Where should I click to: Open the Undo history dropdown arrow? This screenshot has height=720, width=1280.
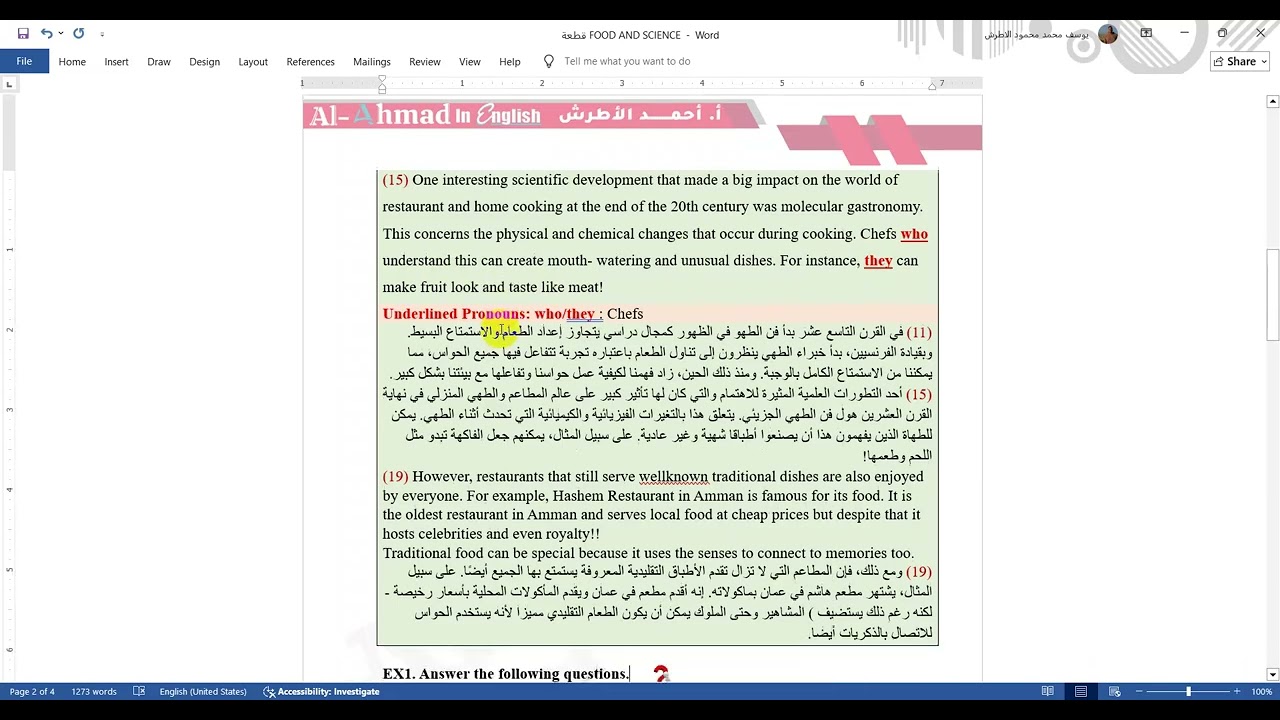coord(61,34)
